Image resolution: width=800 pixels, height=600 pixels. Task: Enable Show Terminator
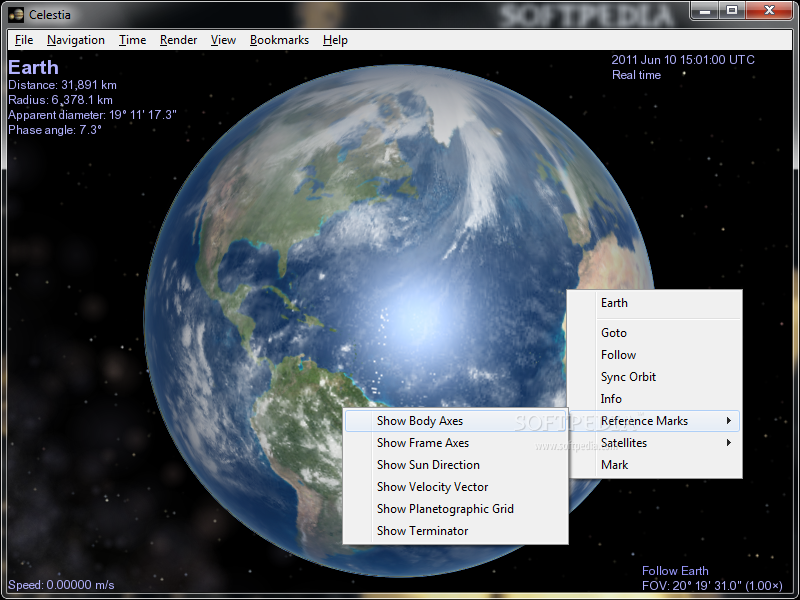pyautogui.click(x=456, y=531)
